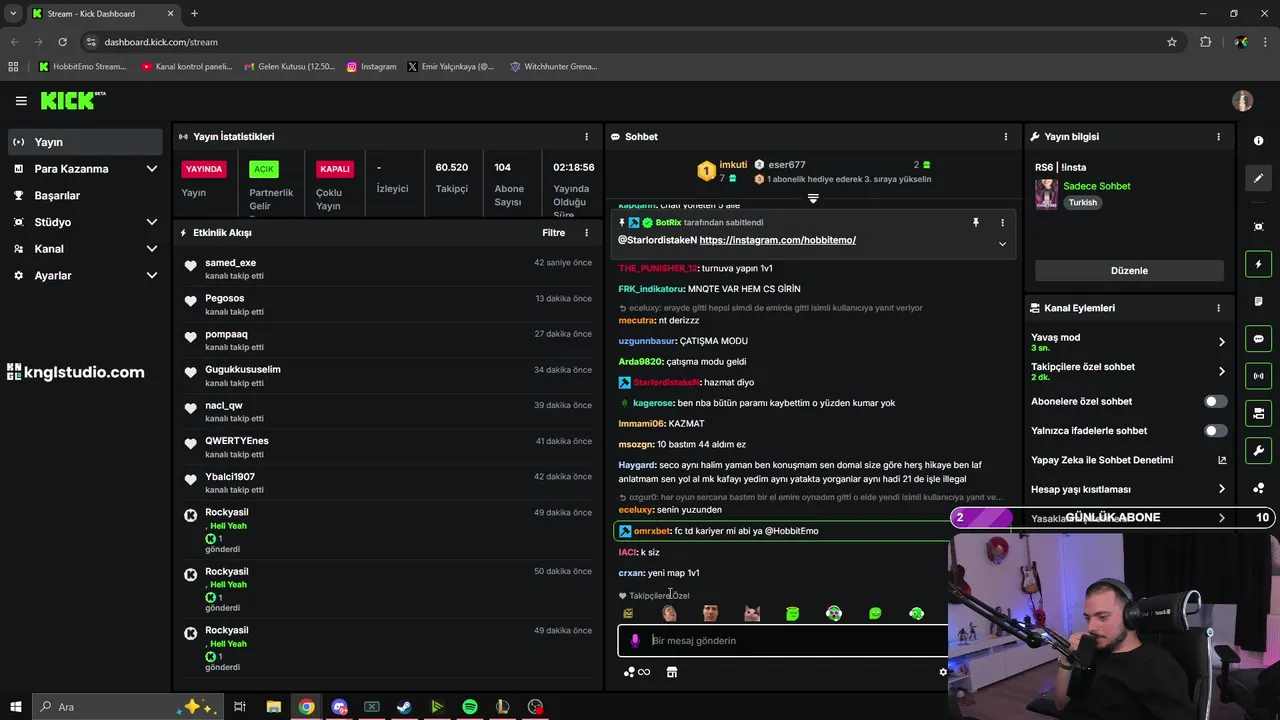Open Yayın bilgisi panel options menu
The height and width of the screenshot is (720, 1280).
pyautogui.click(x=1218, y=136)
